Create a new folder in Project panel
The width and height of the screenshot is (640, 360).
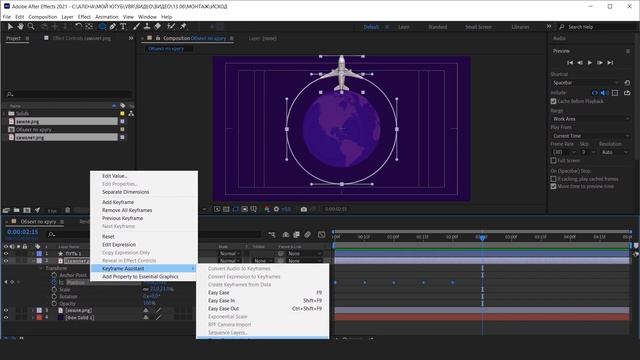(x=17, y=210)
